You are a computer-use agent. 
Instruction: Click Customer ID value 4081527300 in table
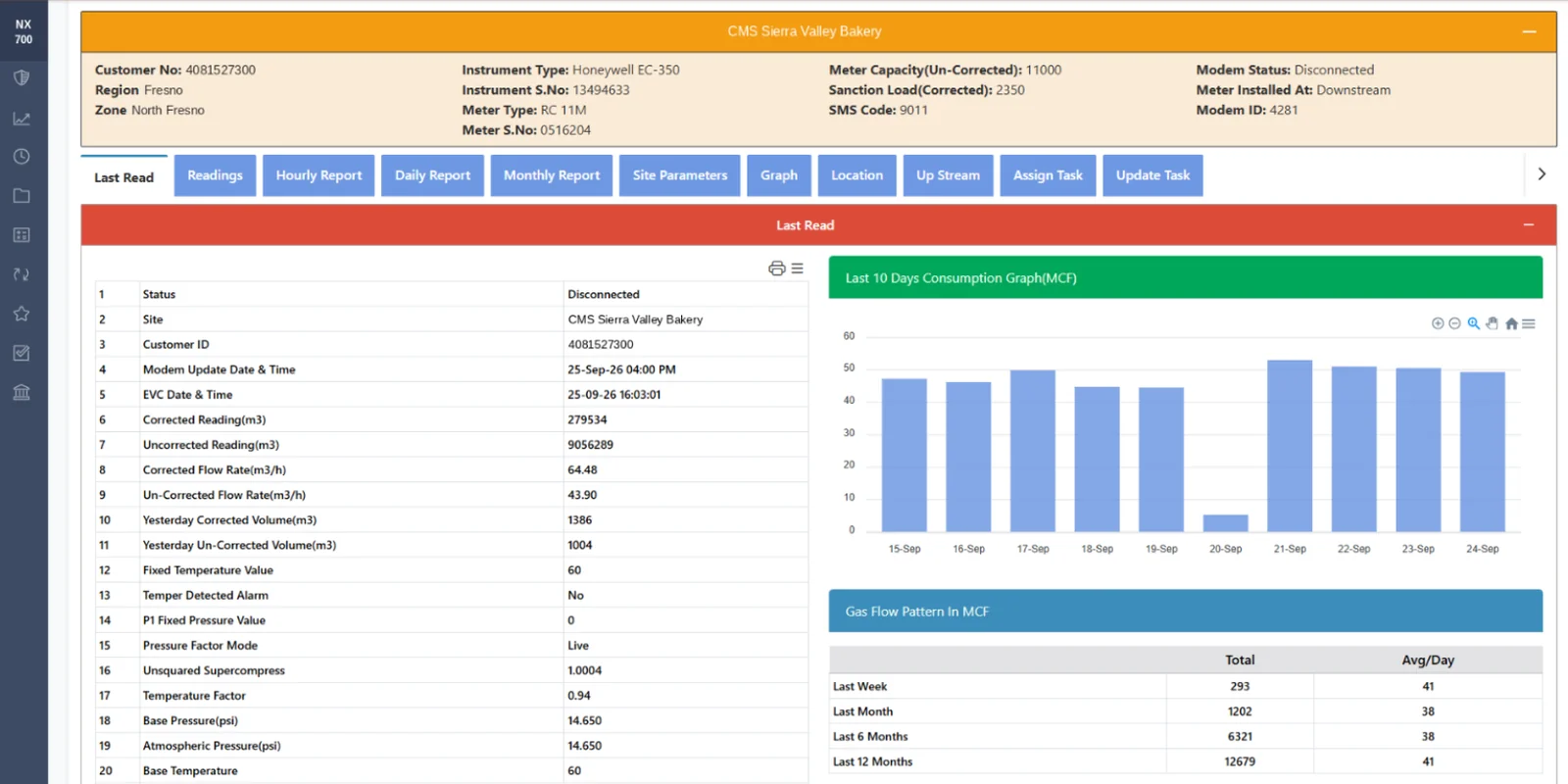click(601, 344)
